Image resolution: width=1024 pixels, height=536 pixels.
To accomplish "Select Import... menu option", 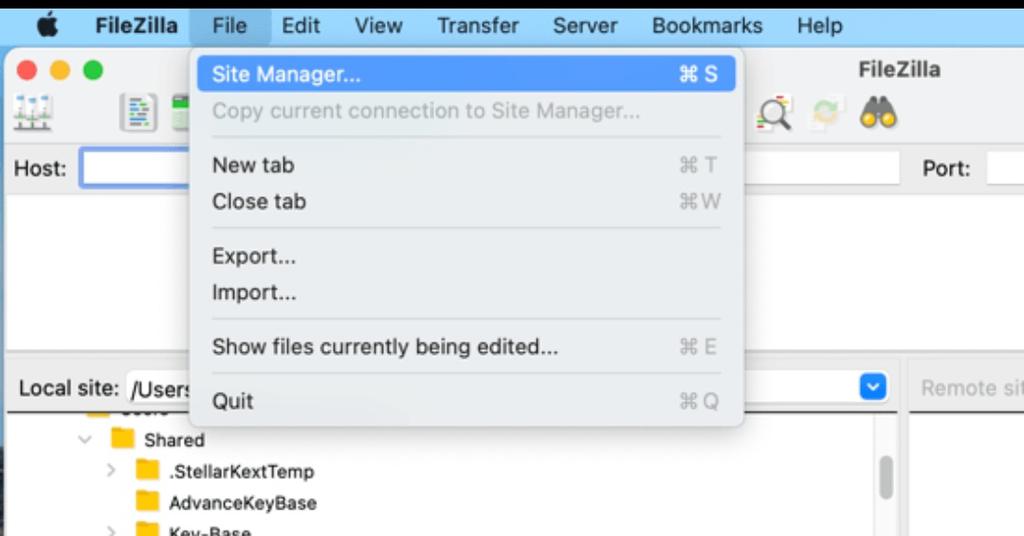I will 254,293.
